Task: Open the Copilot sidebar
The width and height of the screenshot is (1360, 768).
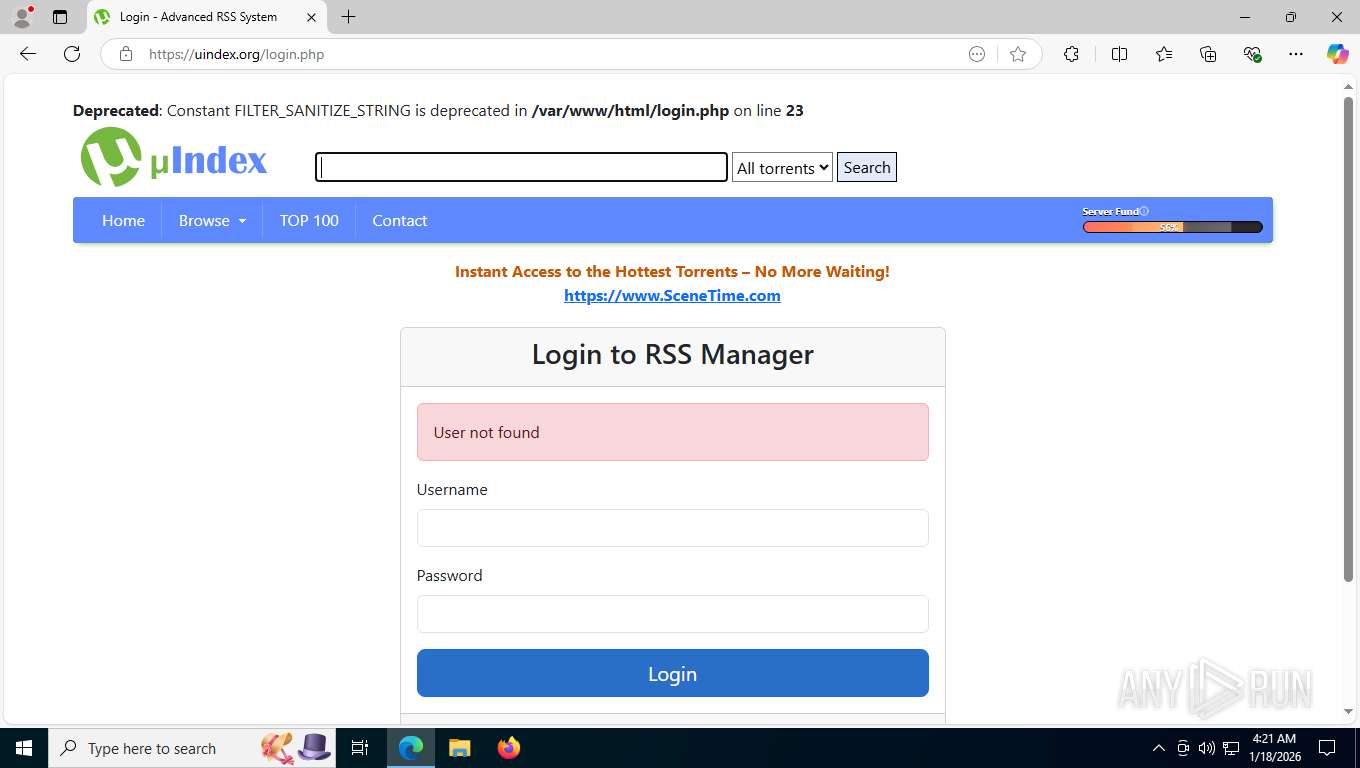Action: click(1337, 54)
